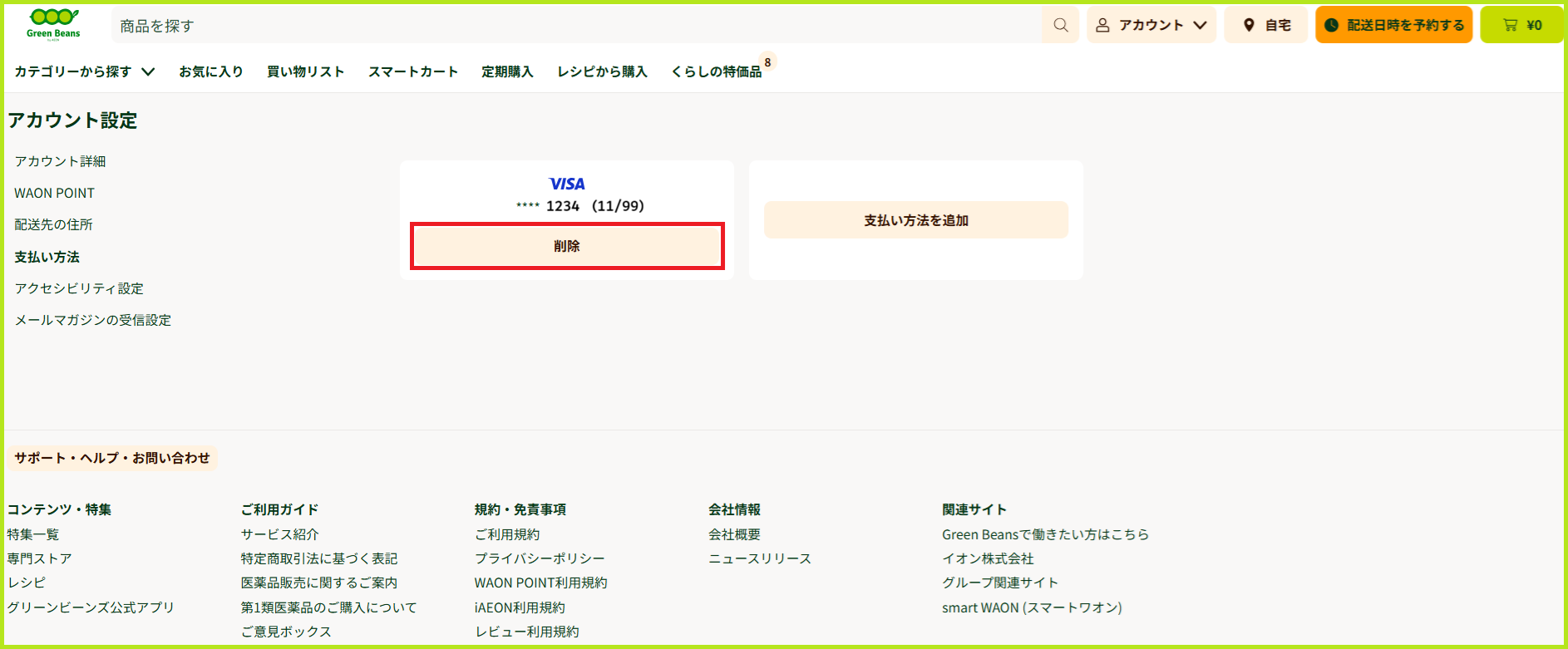Open iAEON利用規約 link
1568x649 pixels.
520,607
